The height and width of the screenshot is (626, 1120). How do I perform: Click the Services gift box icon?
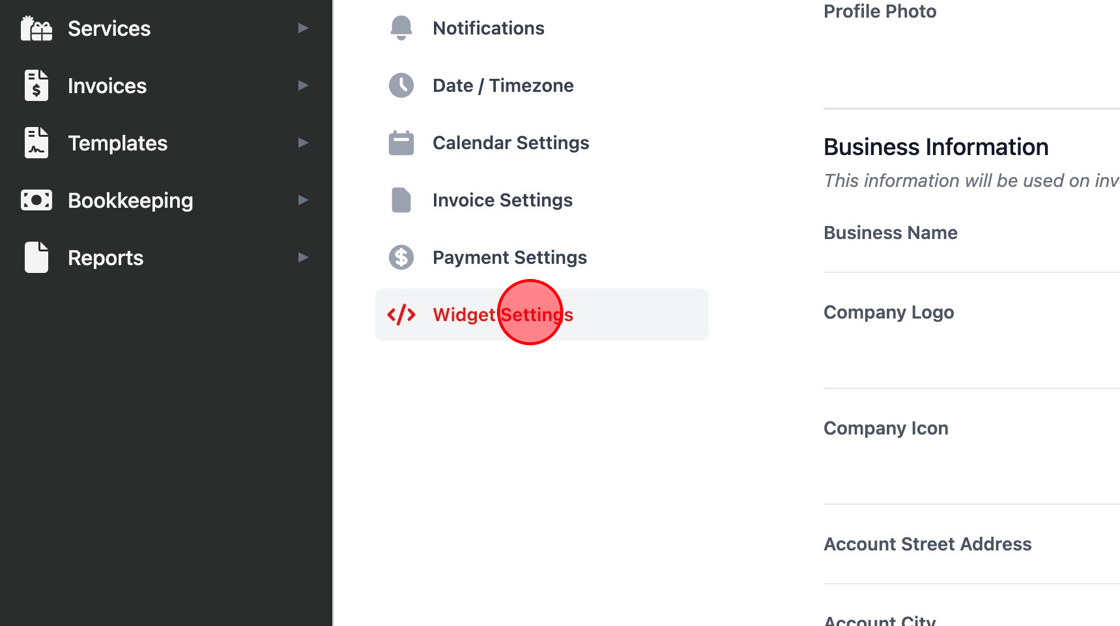click(x=36, y=29)
